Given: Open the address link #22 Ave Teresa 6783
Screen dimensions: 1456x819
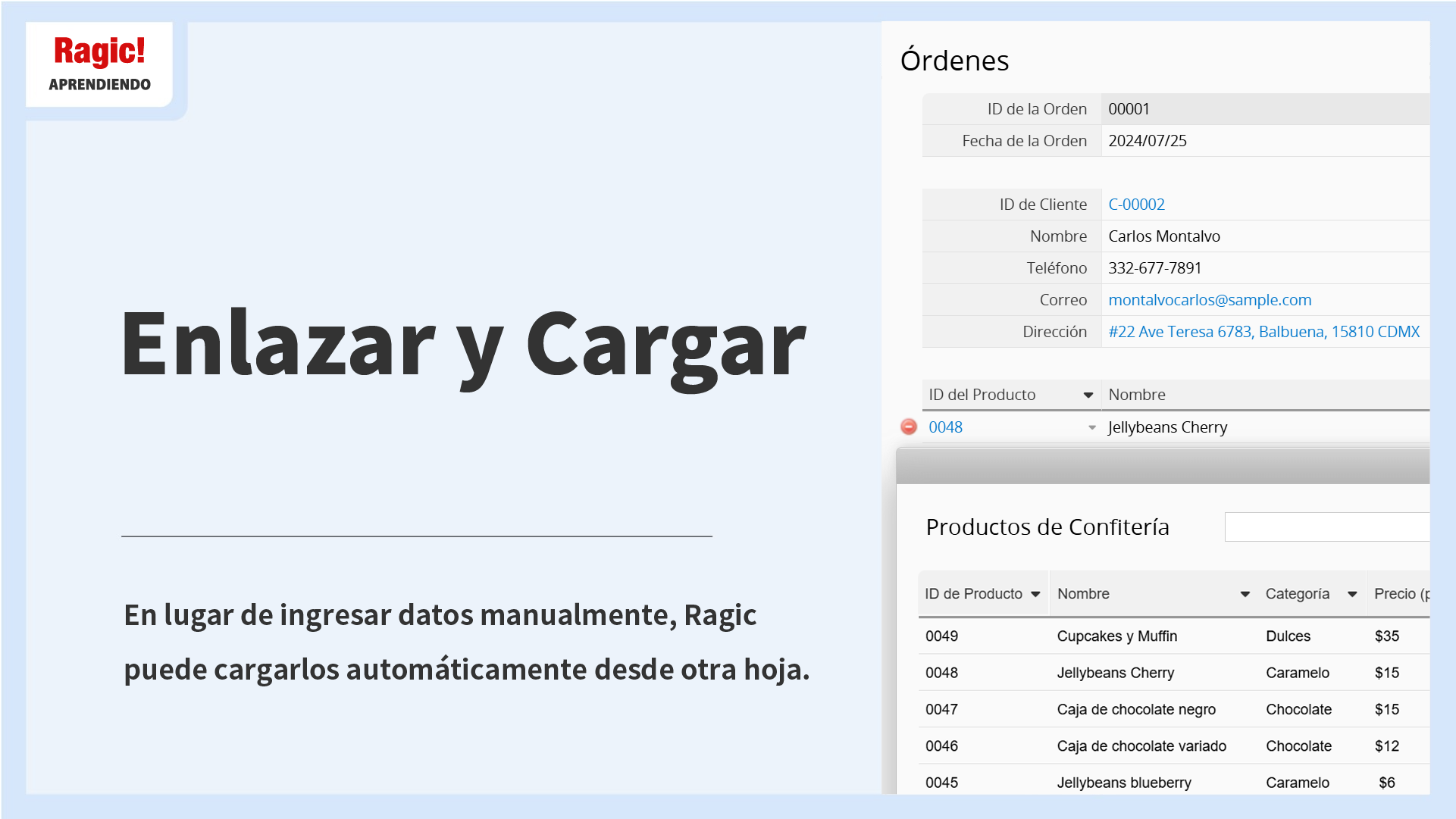Looking at the screenshot, I should [1263, 332].
